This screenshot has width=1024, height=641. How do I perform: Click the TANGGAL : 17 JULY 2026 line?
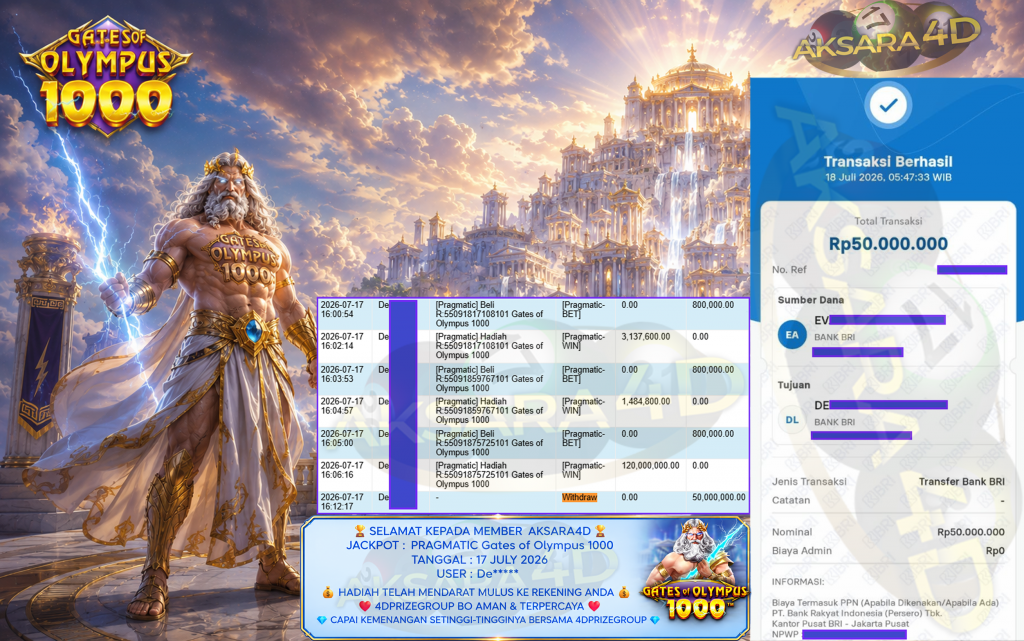coord(479,559)
